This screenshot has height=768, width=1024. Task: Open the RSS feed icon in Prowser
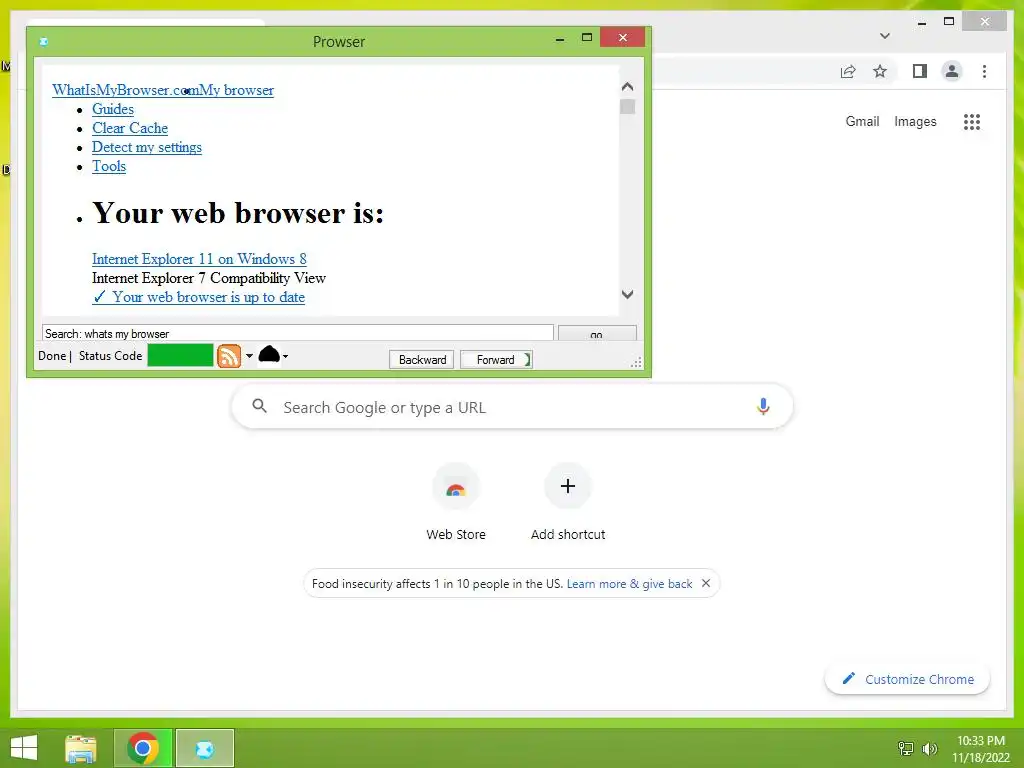(229, 356)
